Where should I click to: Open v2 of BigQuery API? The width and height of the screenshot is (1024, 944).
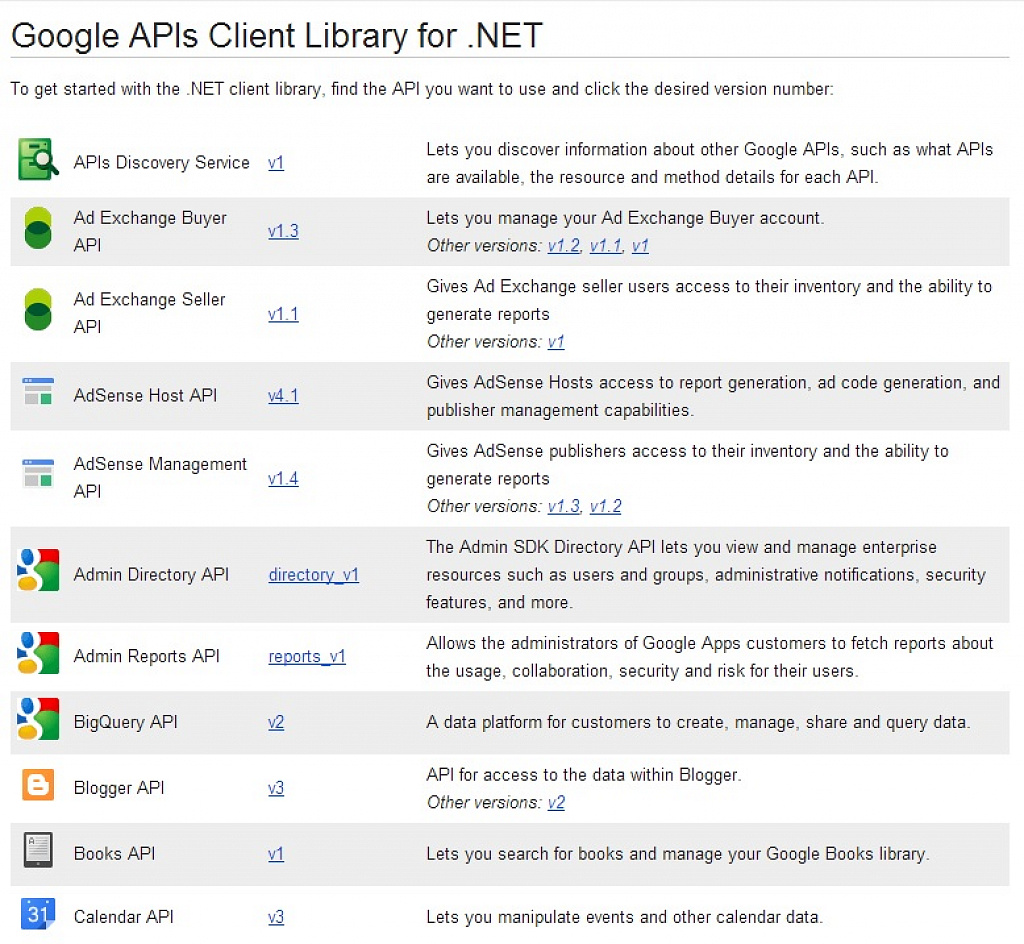tap(276, 722)
